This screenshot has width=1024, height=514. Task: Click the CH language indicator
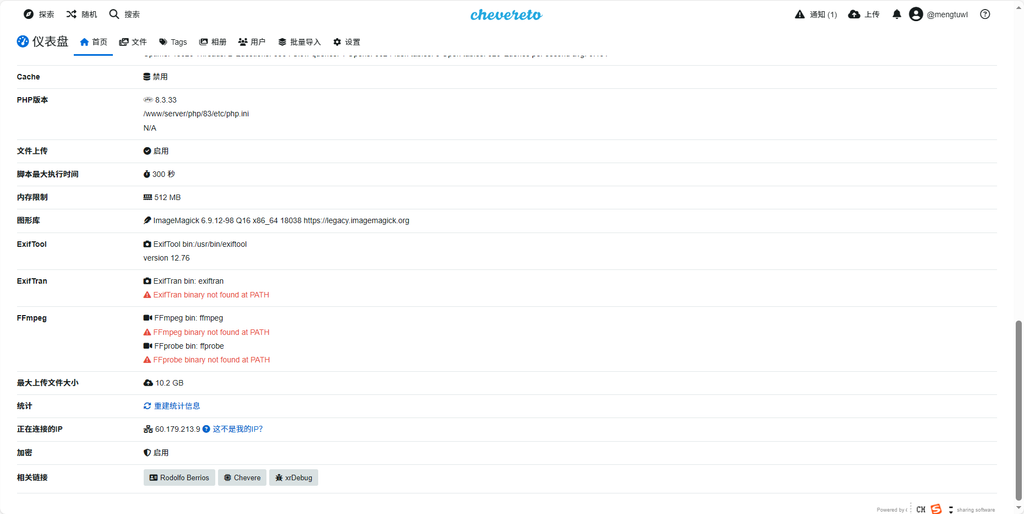point(921,509)
